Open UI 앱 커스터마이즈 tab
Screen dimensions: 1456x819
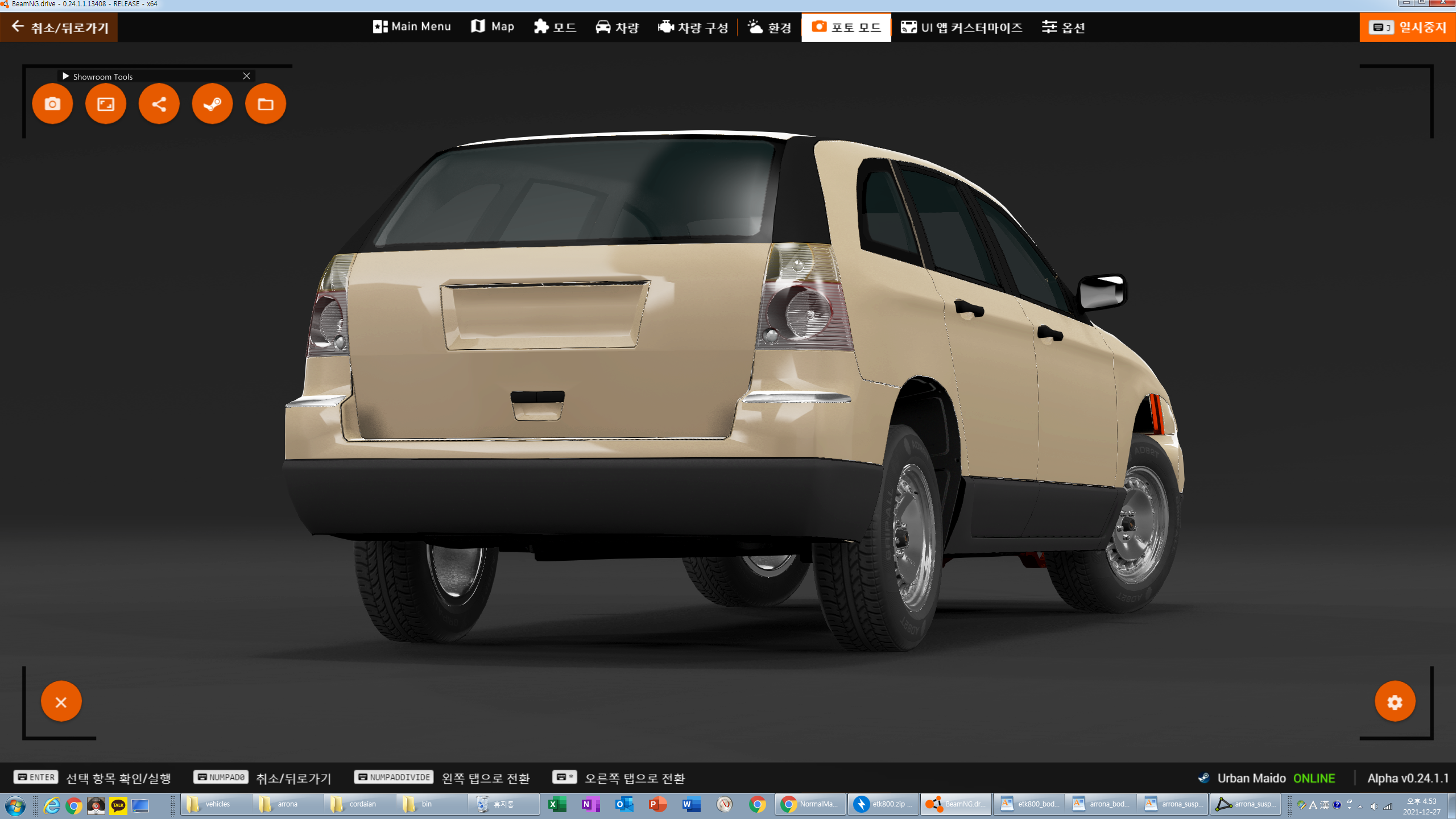[961, 27]
